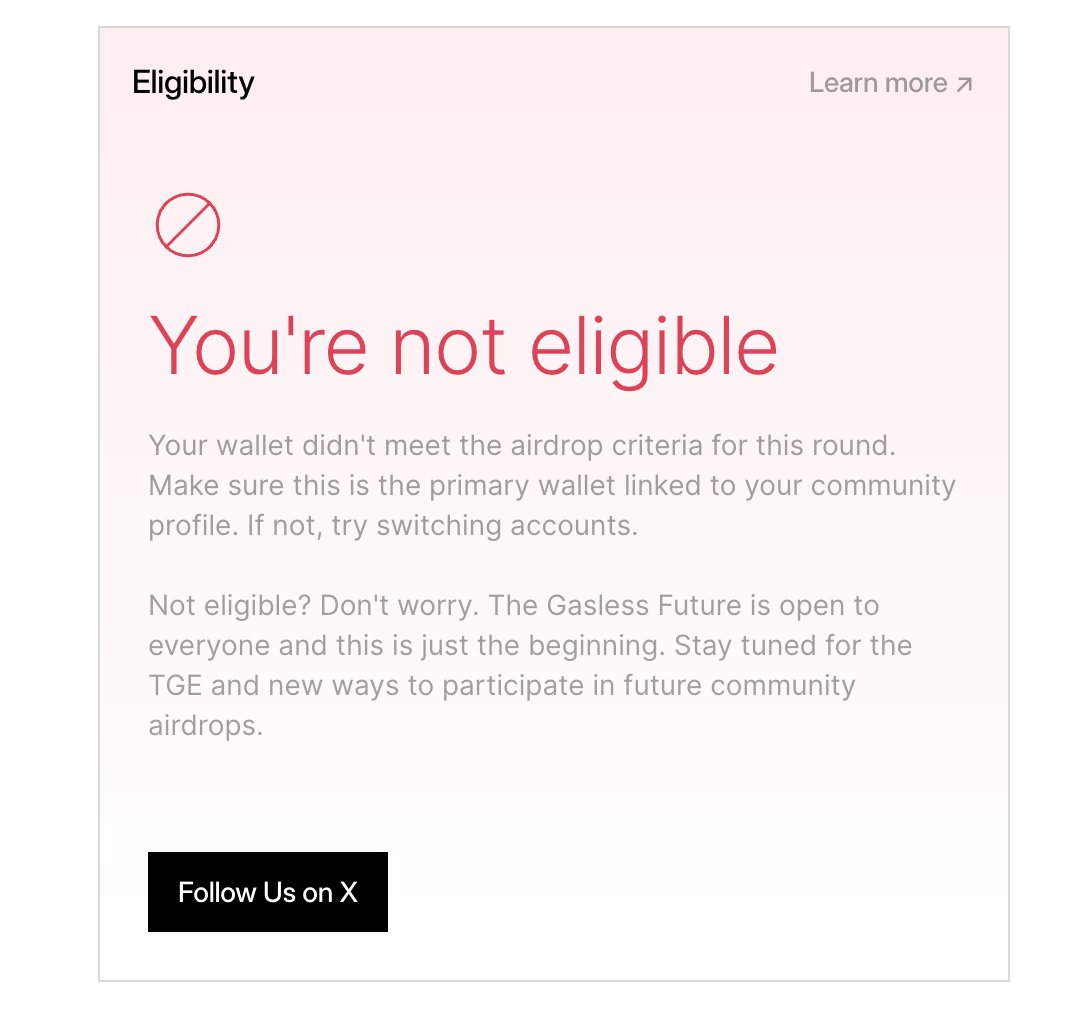Click the Learn more link
The height and width of the screenshot is (1024, 1082).
coord(877,83)
